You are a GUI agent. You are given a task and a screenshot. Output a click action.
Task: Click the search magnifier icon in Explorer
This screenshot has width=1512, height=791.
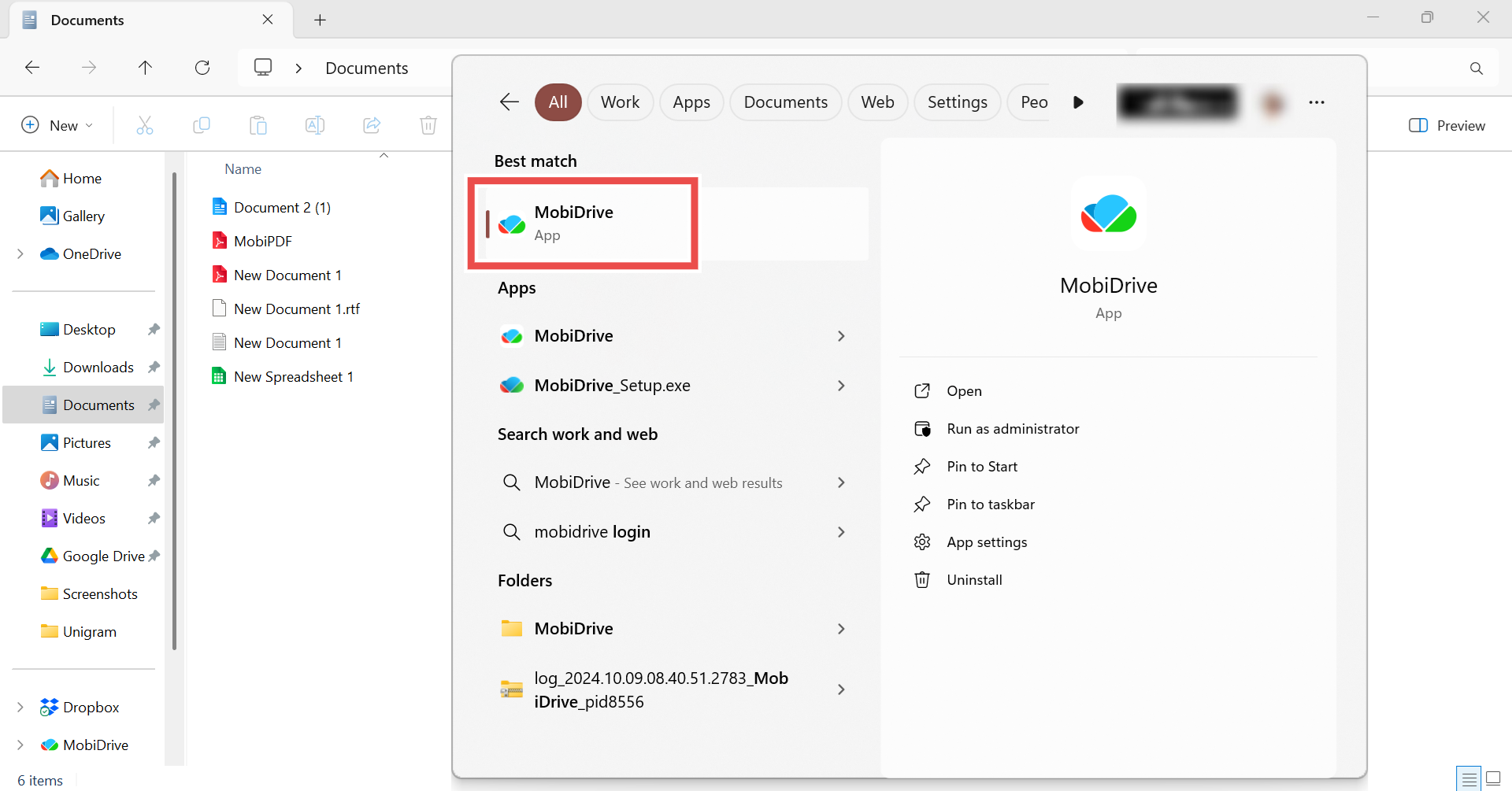coord(1476,68)
